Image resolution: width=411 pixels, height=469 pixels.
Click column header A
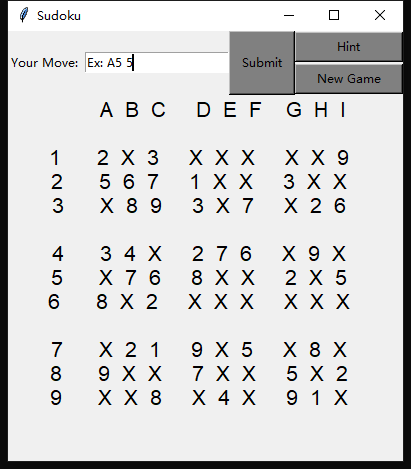(106, 110)
